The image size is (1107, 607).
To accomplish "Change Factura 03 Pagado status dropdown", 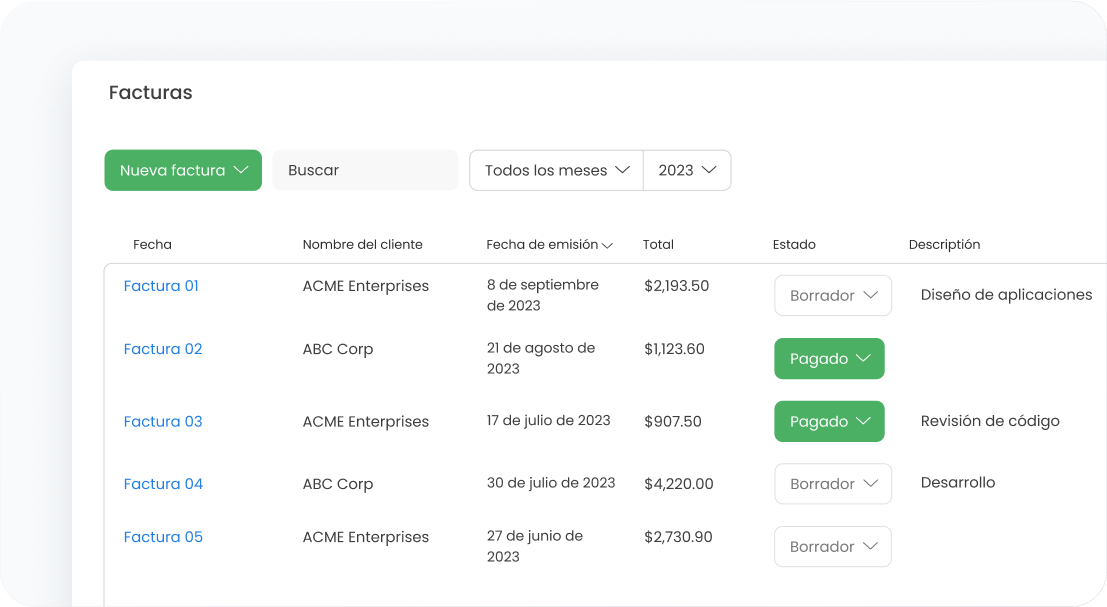I will click(830, 421).
